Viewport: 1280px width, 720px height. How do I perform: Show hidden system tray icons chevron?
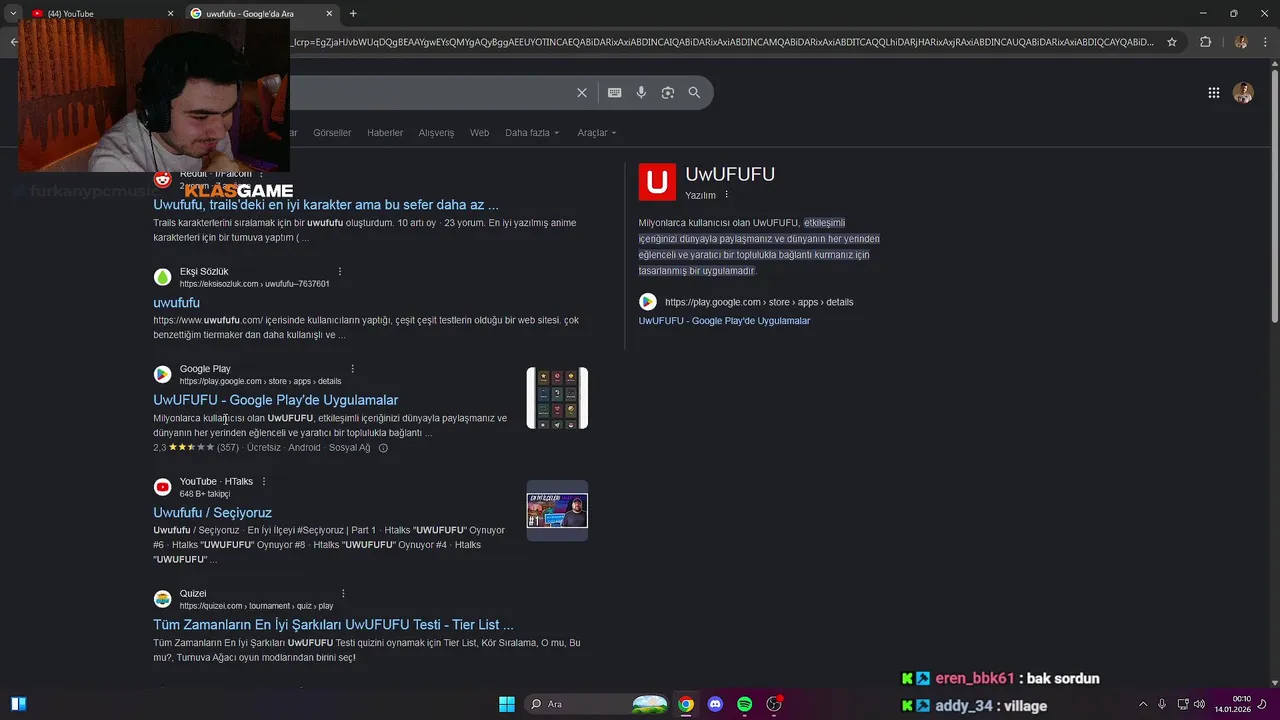(1143, 704)
